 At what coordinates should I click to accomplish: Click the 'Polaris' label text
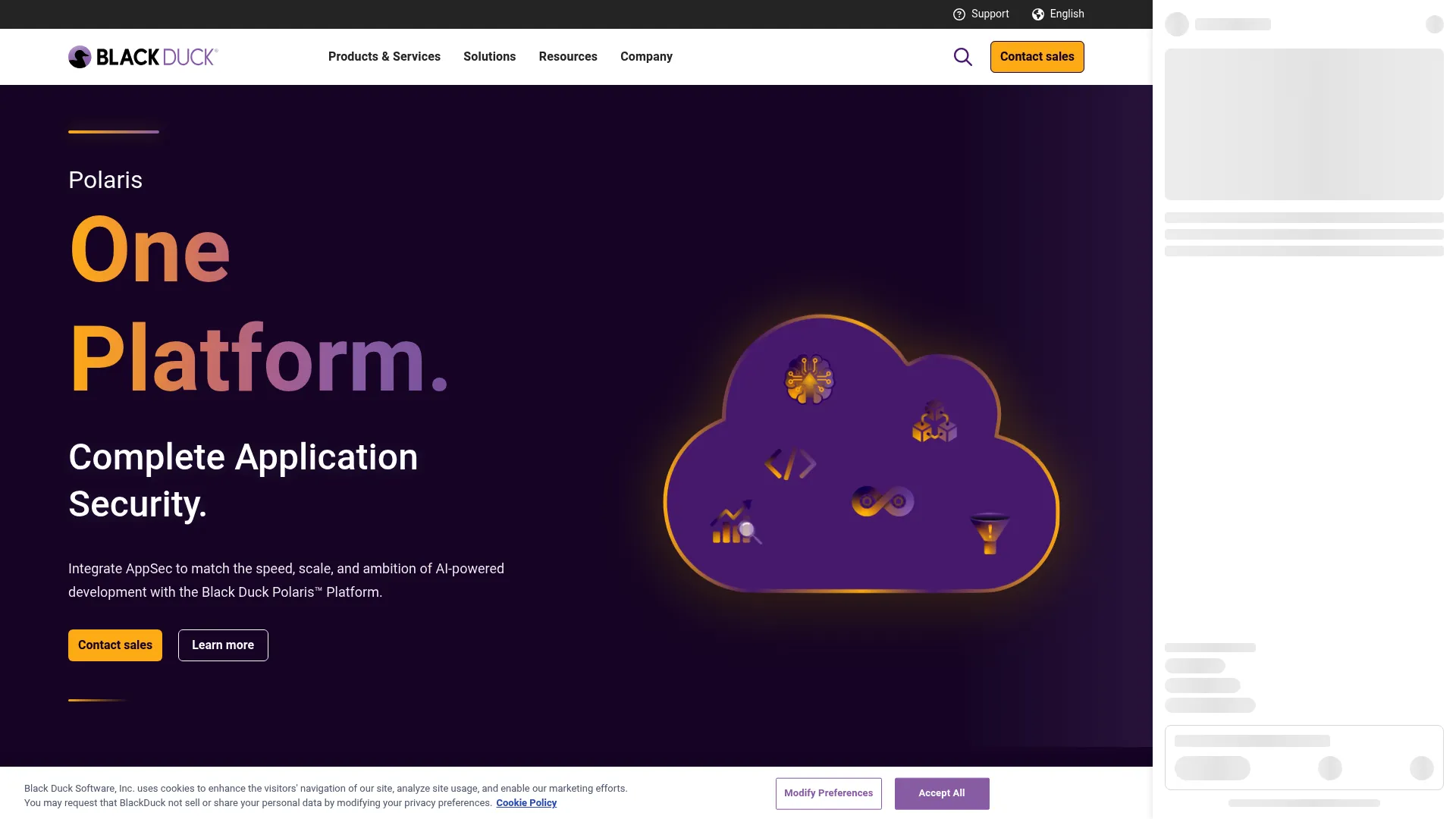click(x=105, y=180)
